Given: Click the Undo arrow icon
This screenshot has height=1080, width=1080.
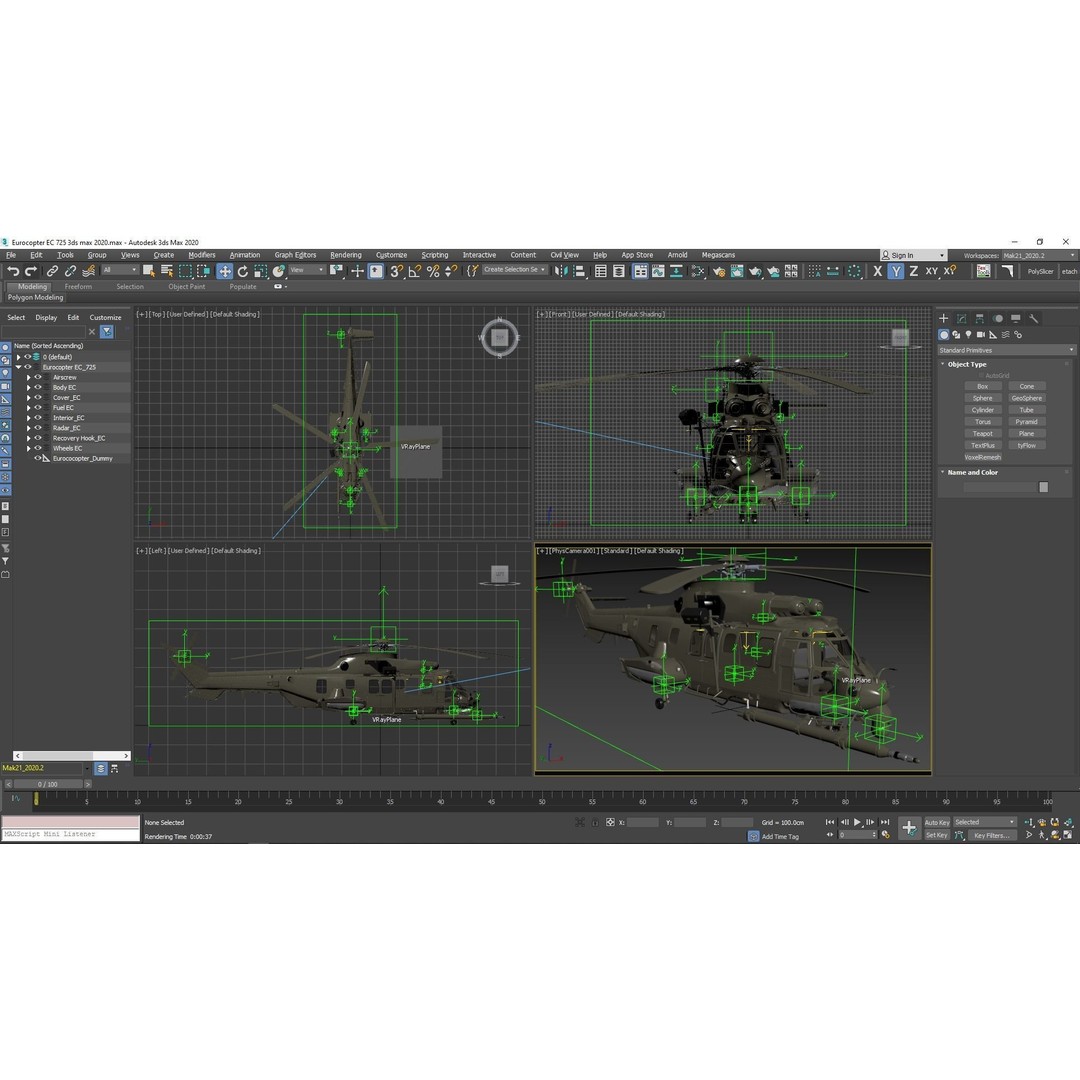Looking at the screenshot, I should click(x=13, y=271).
